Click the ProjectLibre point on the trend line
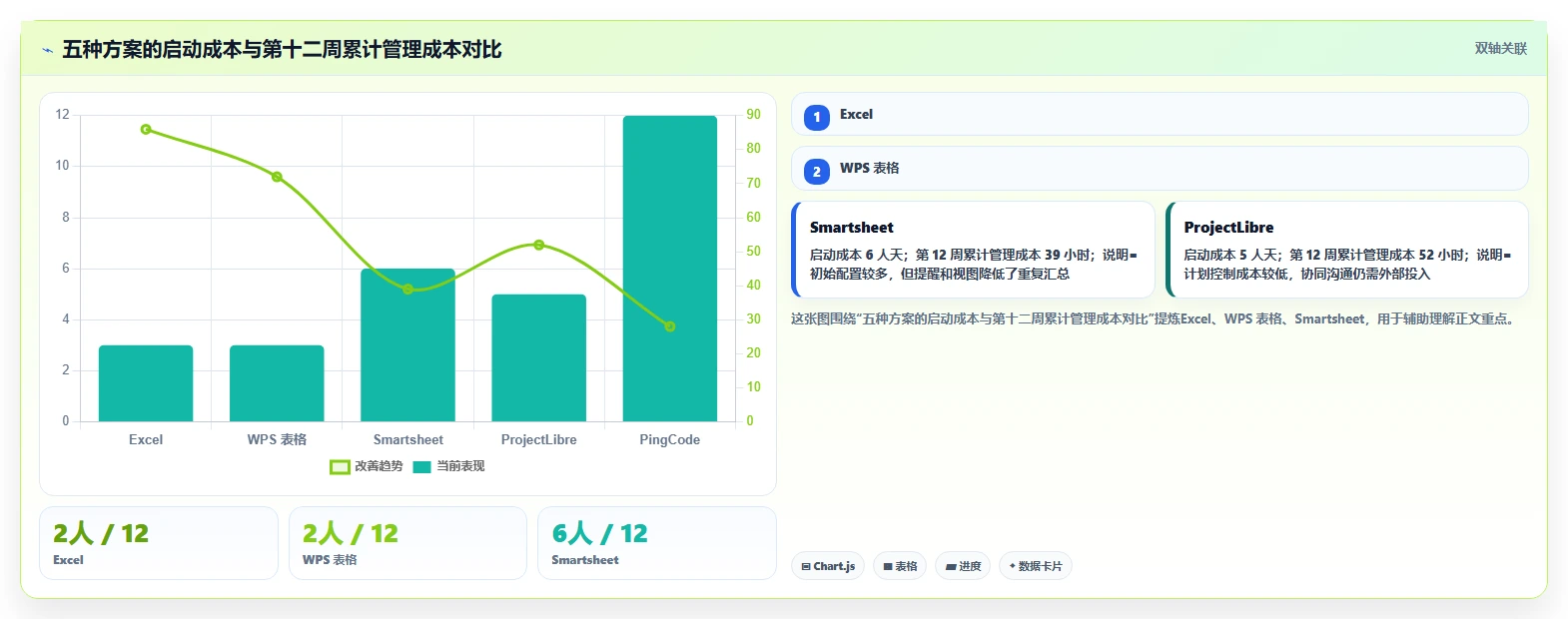 pyautogui.click(x=539, y=245)
